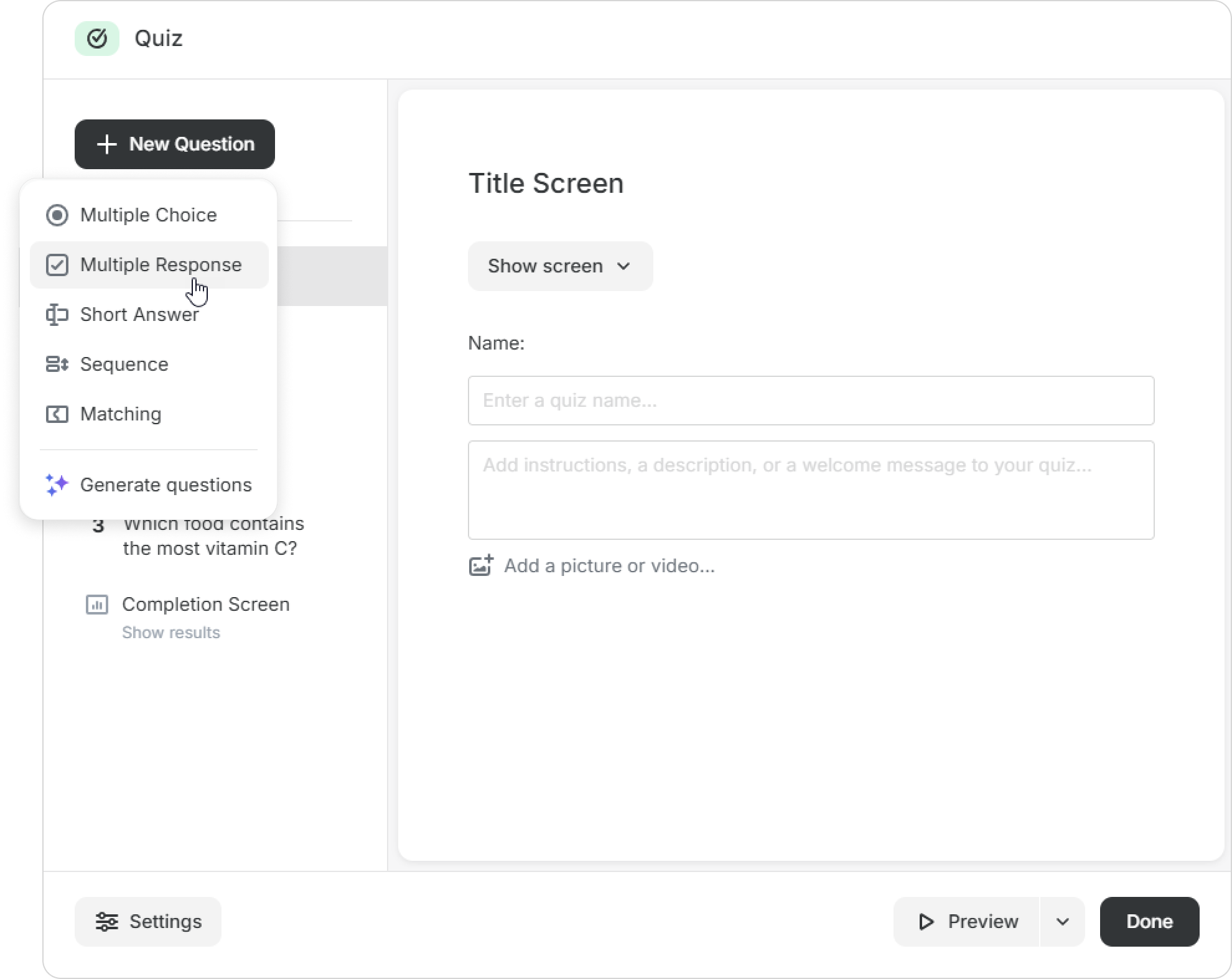This screenshot has height=979, width=1232.
Task: Select Generate questions from the menu
Action: [x=149, y=485]
